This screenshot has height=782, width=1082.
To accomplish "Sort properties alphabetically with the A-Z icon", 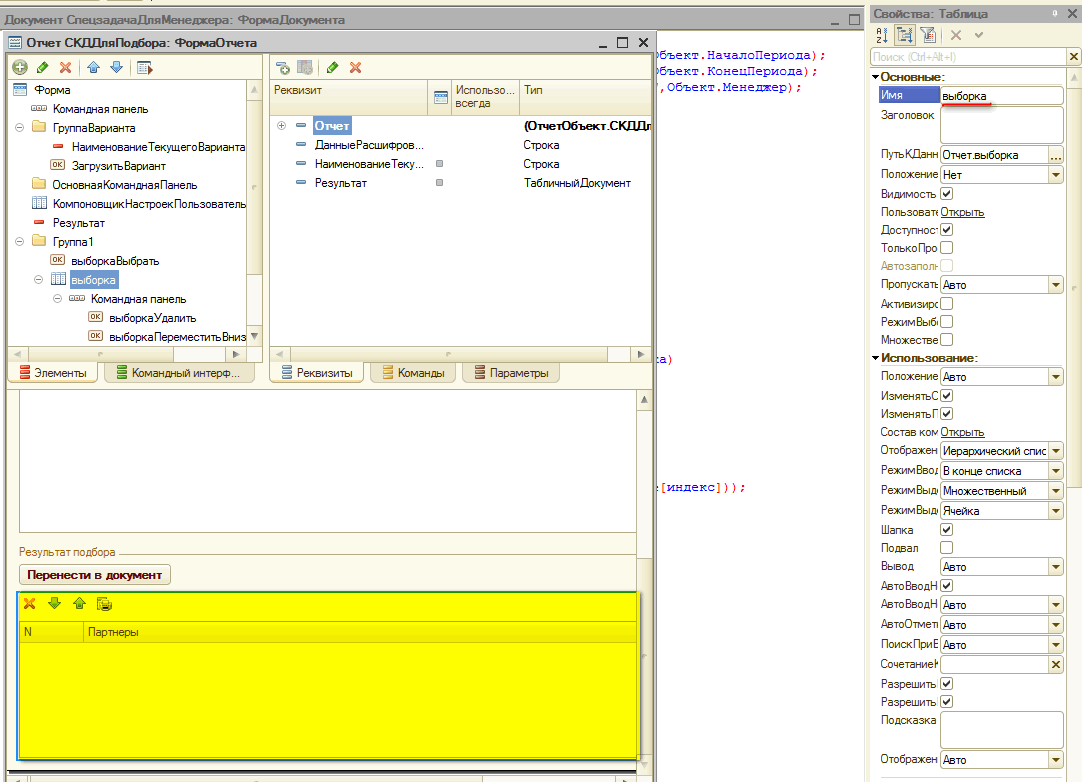I will pos(882,35).
